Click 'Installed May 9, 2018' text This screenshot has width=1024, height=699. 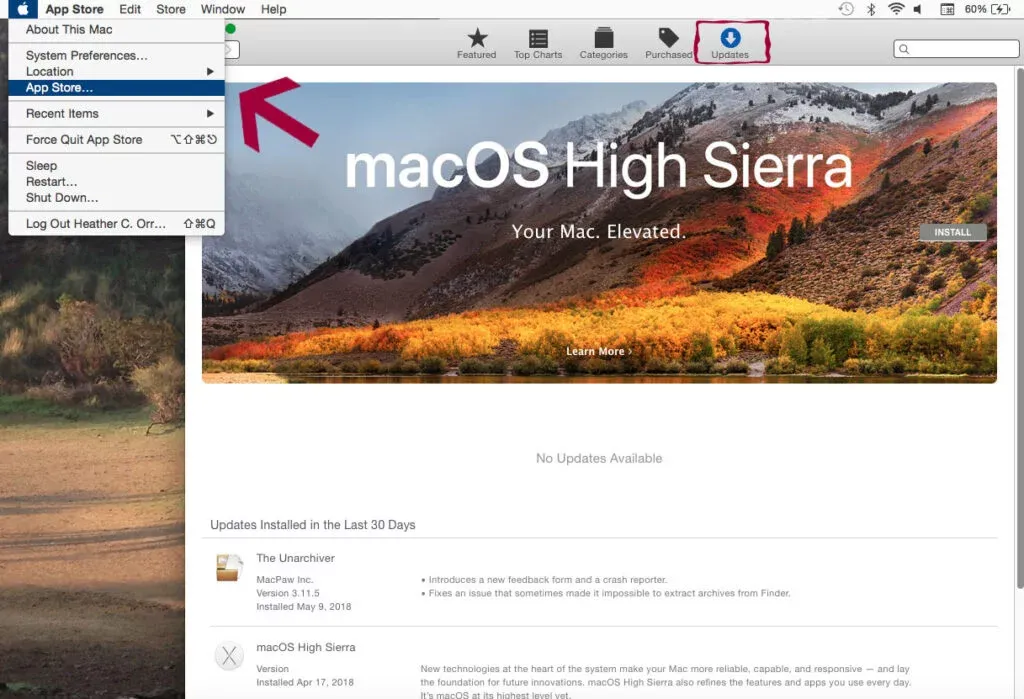point(304,607)
